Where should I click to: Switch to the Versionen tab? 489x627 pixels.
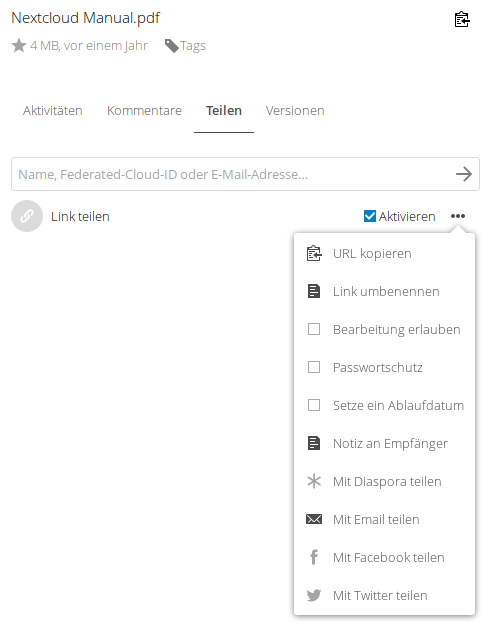coord(295,110)
